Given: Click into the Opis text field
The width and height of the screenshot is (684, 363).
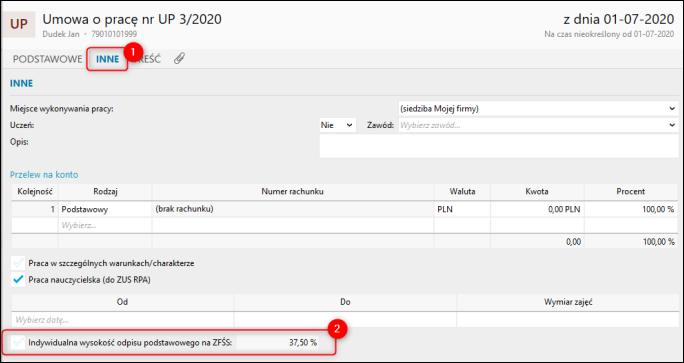Looking at the screenshot, I should [499, 146].
